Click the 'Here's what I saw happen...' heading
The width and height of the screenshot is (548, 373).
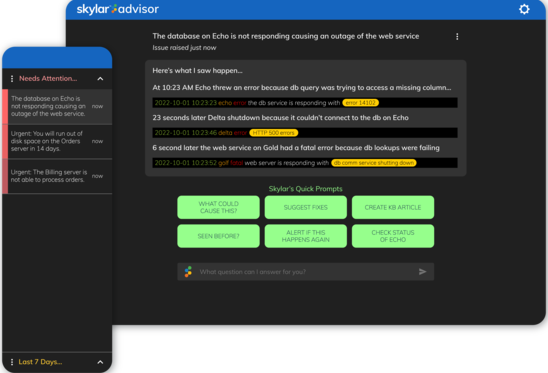tap(197, 71)
